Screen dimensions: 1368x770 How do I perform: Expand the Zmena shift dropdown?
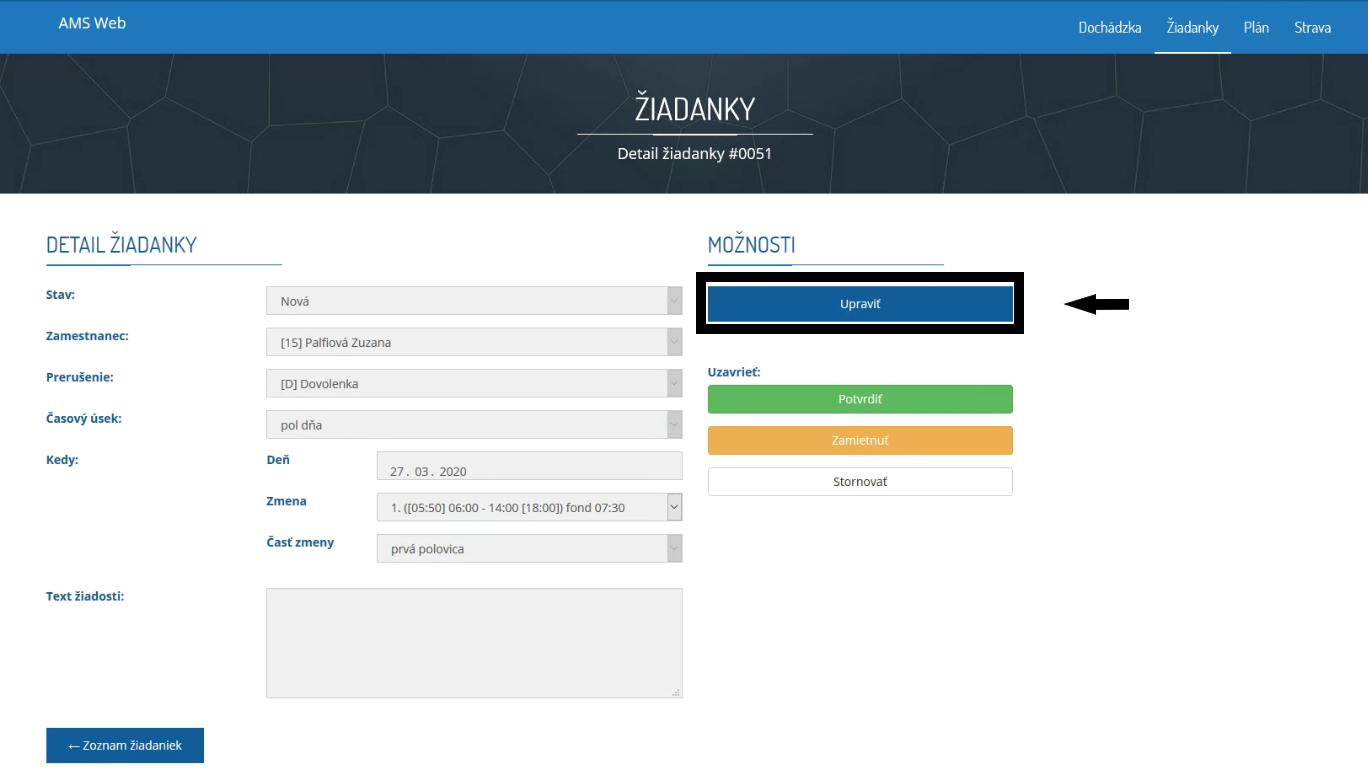[528, 508]
